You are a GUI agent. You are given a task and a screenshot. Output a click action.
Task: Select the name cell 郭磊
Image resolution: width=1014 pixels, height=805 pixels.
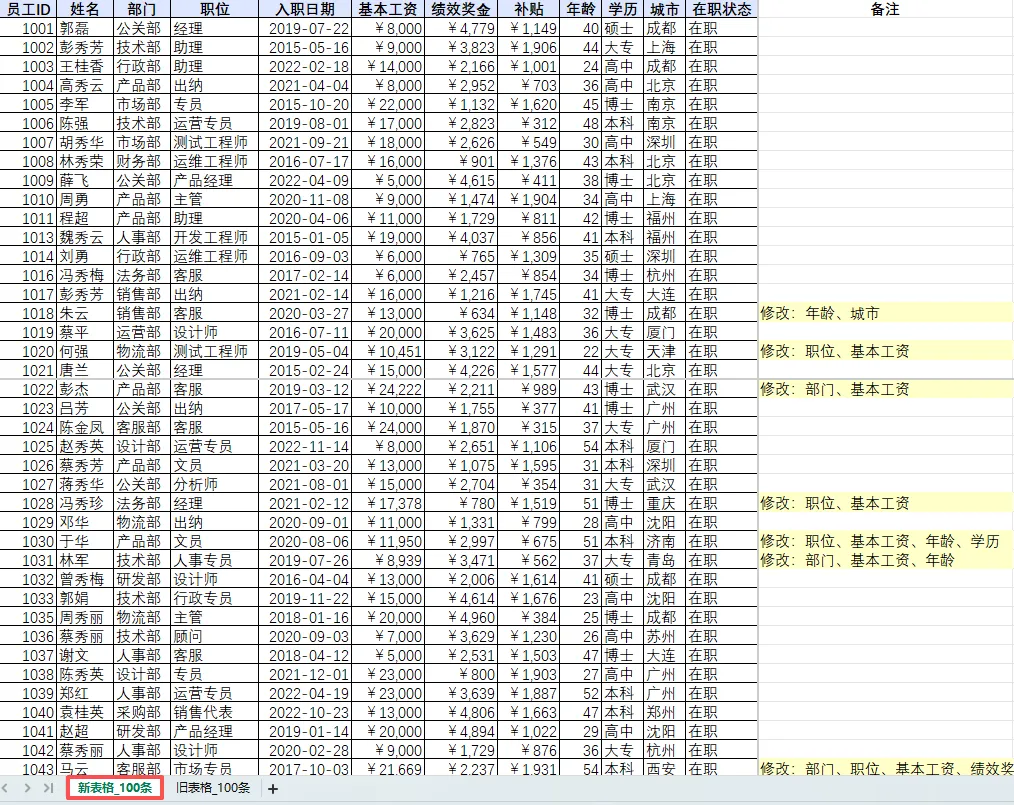pos(85,28)
